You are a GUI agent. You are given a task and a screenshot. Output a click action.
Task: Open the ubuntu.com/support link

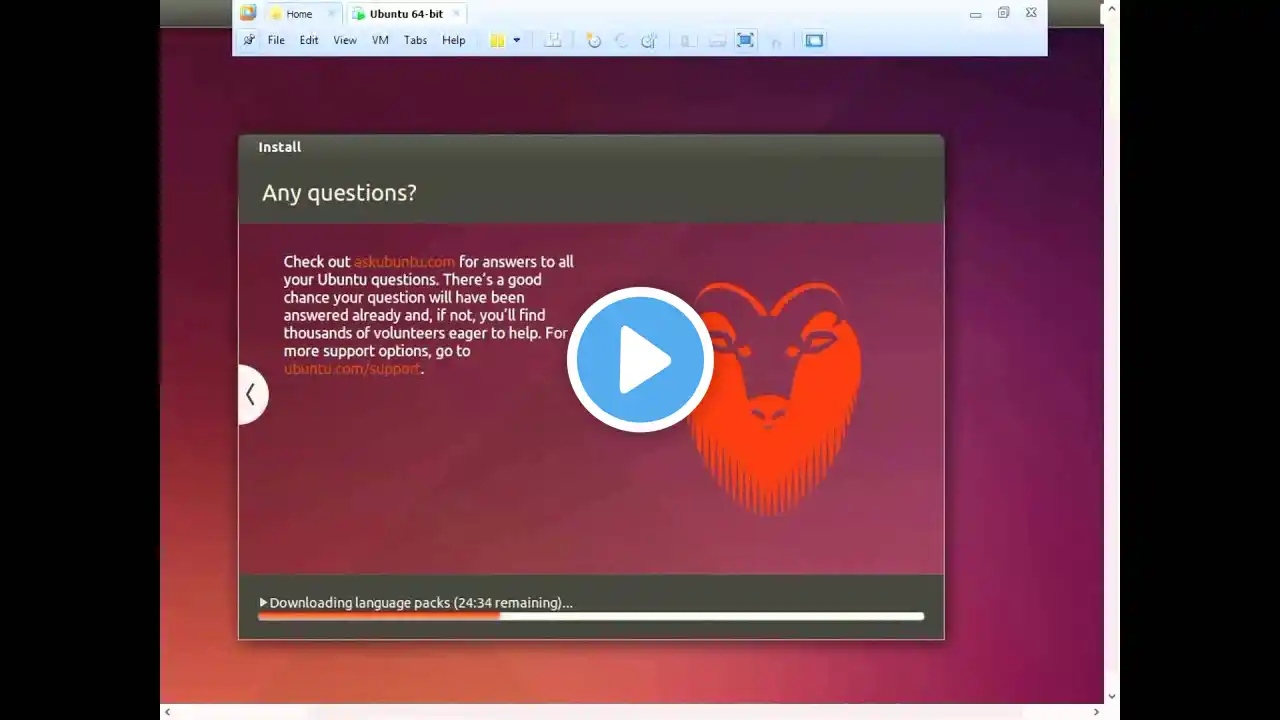click(x=352, y=369)
